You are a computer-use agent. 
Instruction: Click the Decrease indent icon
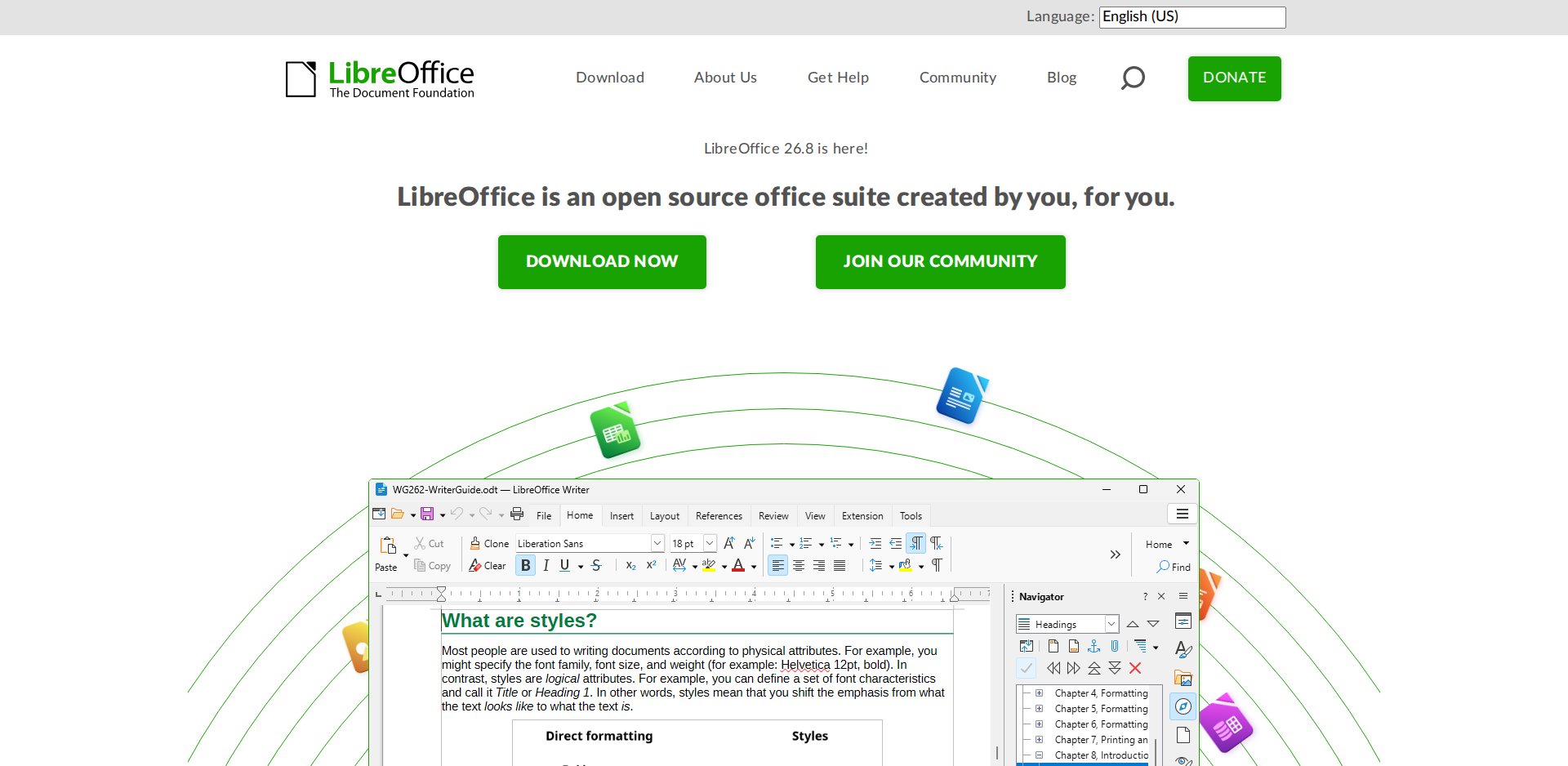[896, 543]
